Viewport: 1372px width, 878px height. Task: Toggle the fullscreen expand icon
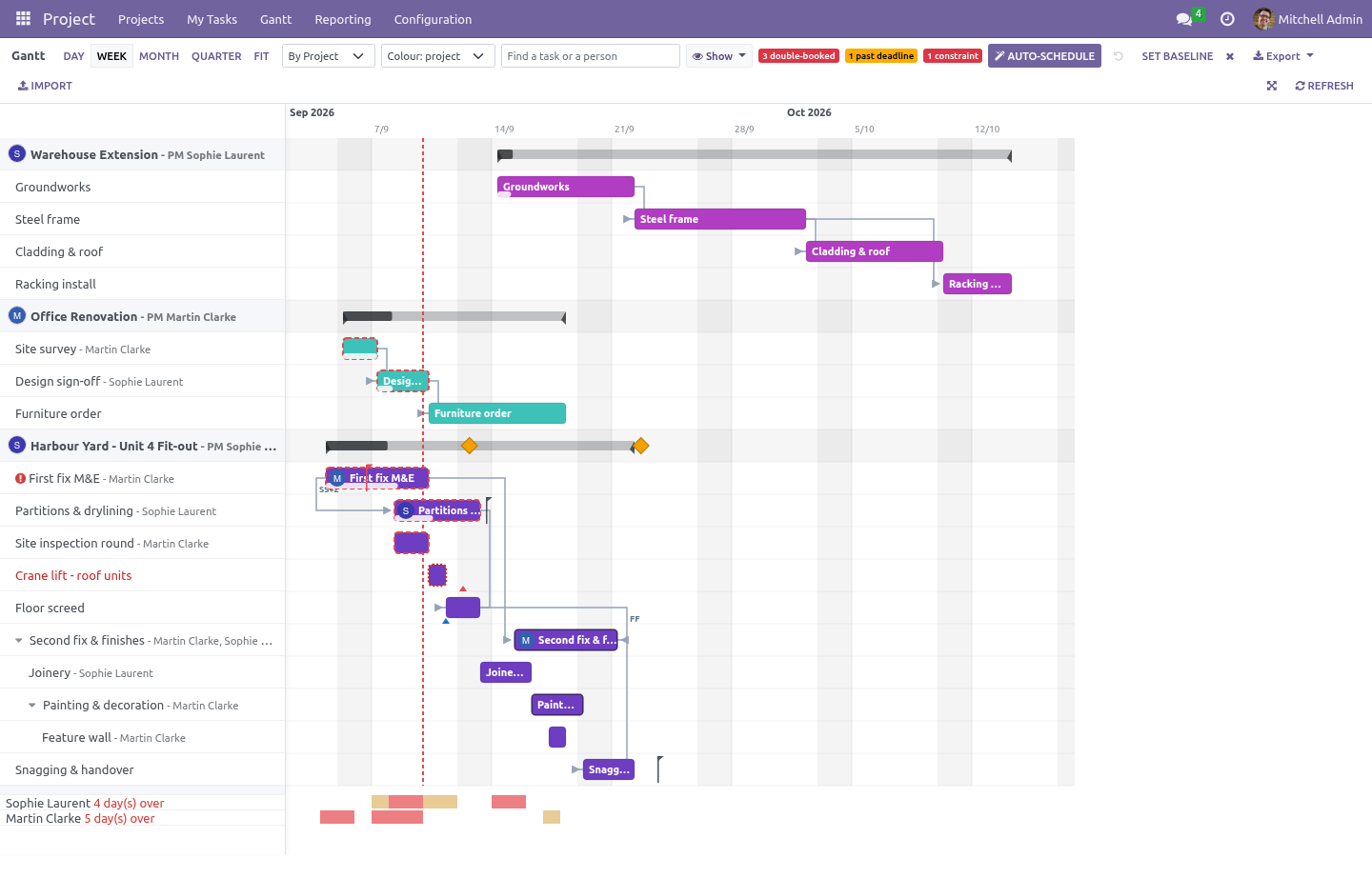pyautogui.click(x=1271, y=86)
